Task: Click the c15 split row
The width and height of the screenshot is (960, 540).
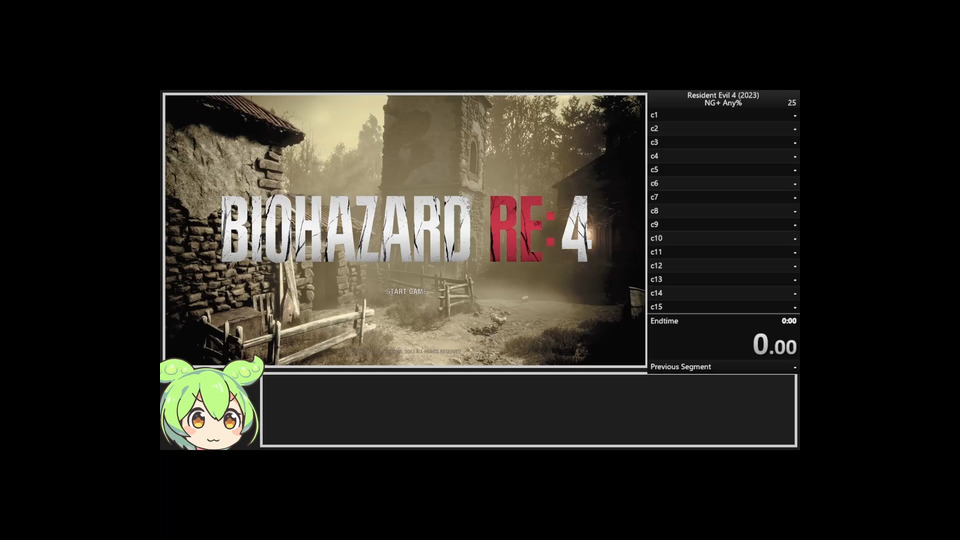Action: pos(724,306)
